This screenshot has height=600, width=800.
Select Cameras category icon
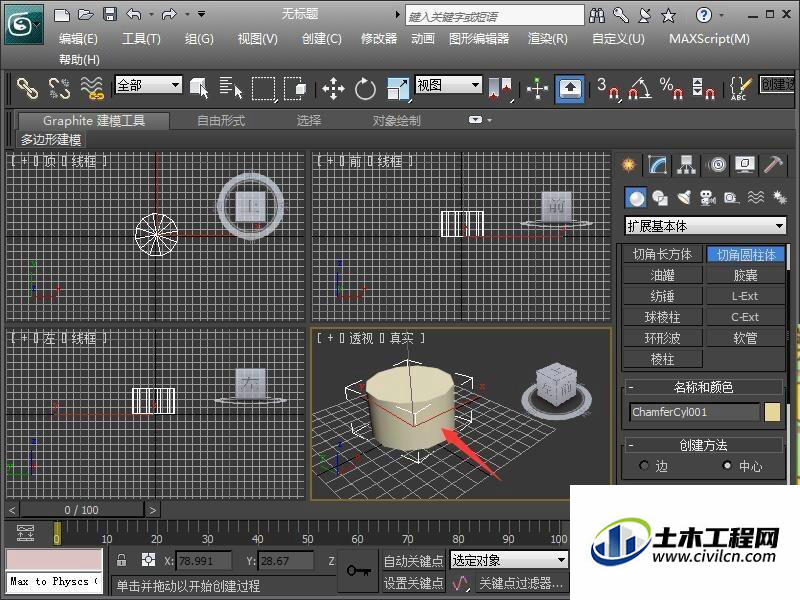pos(708,198)
